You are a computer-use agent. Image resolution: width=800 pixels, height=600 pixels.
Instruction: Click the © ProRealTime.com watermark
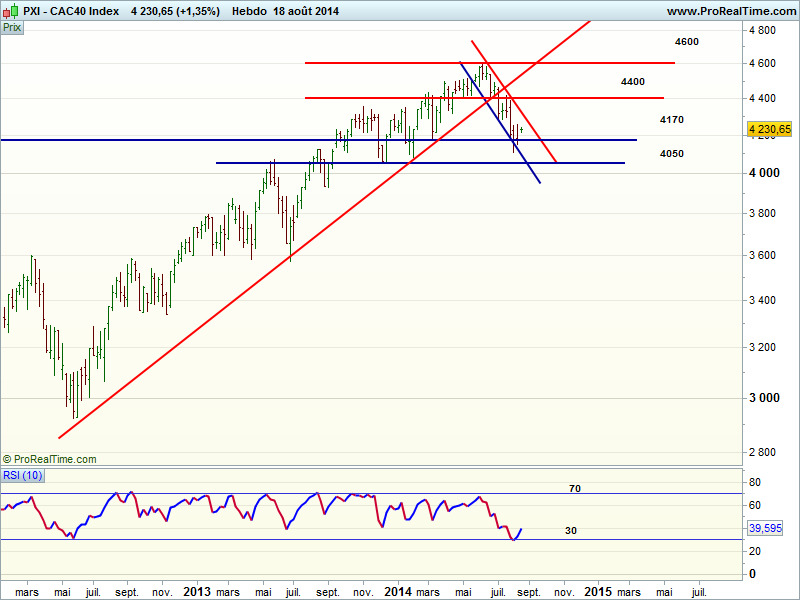pyautogui.click(x=50, y=459)
